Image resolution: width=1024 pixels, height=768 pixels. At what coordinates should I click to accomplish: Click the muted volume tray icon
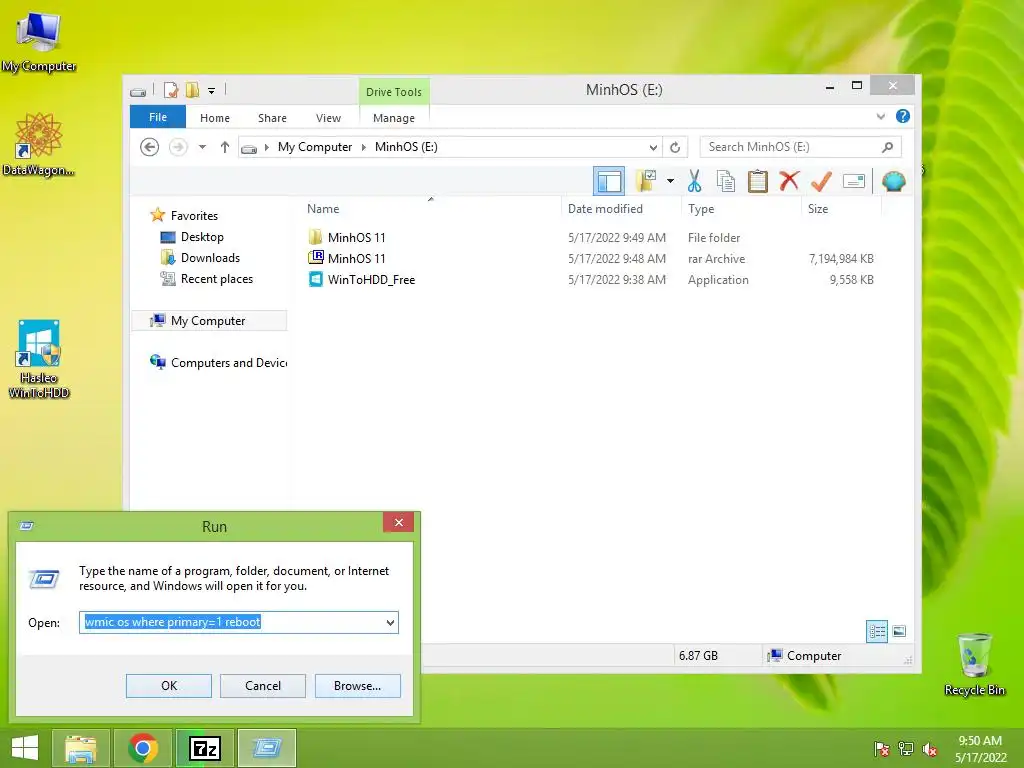coord(930,749)
